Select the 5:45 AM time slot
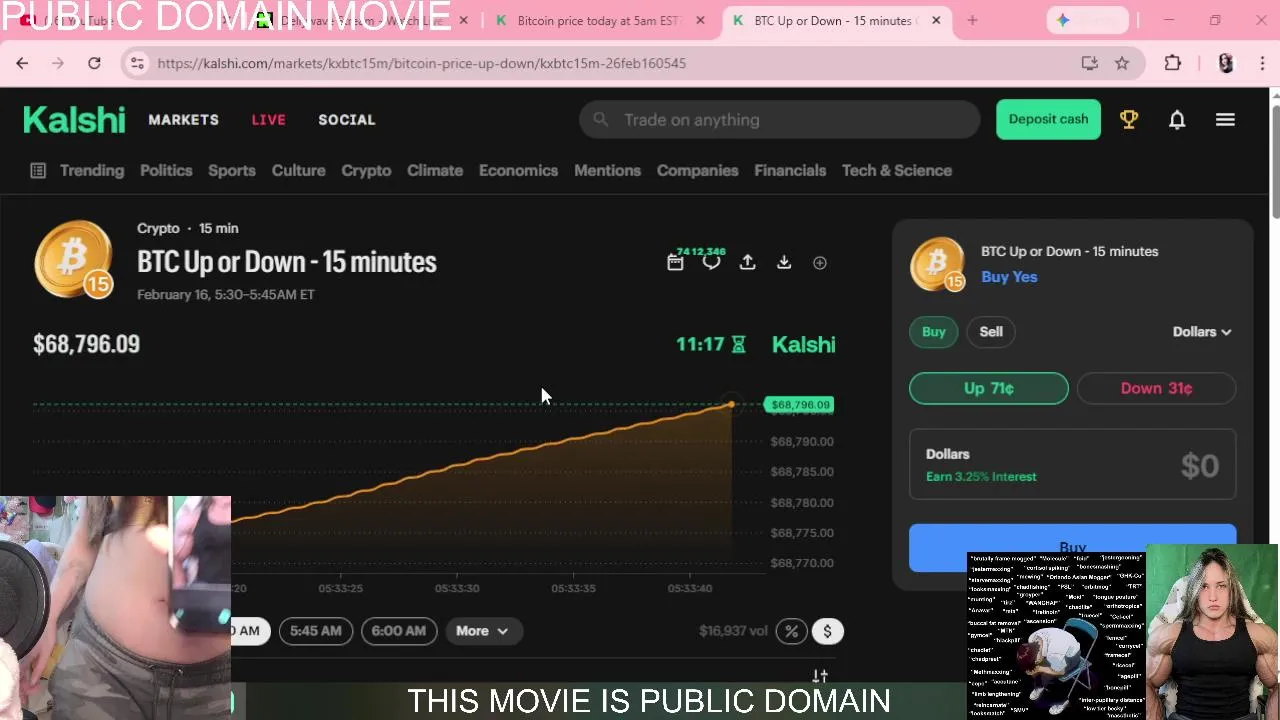The height and width of the screenshot is (720, 1280). click(316, 631)
